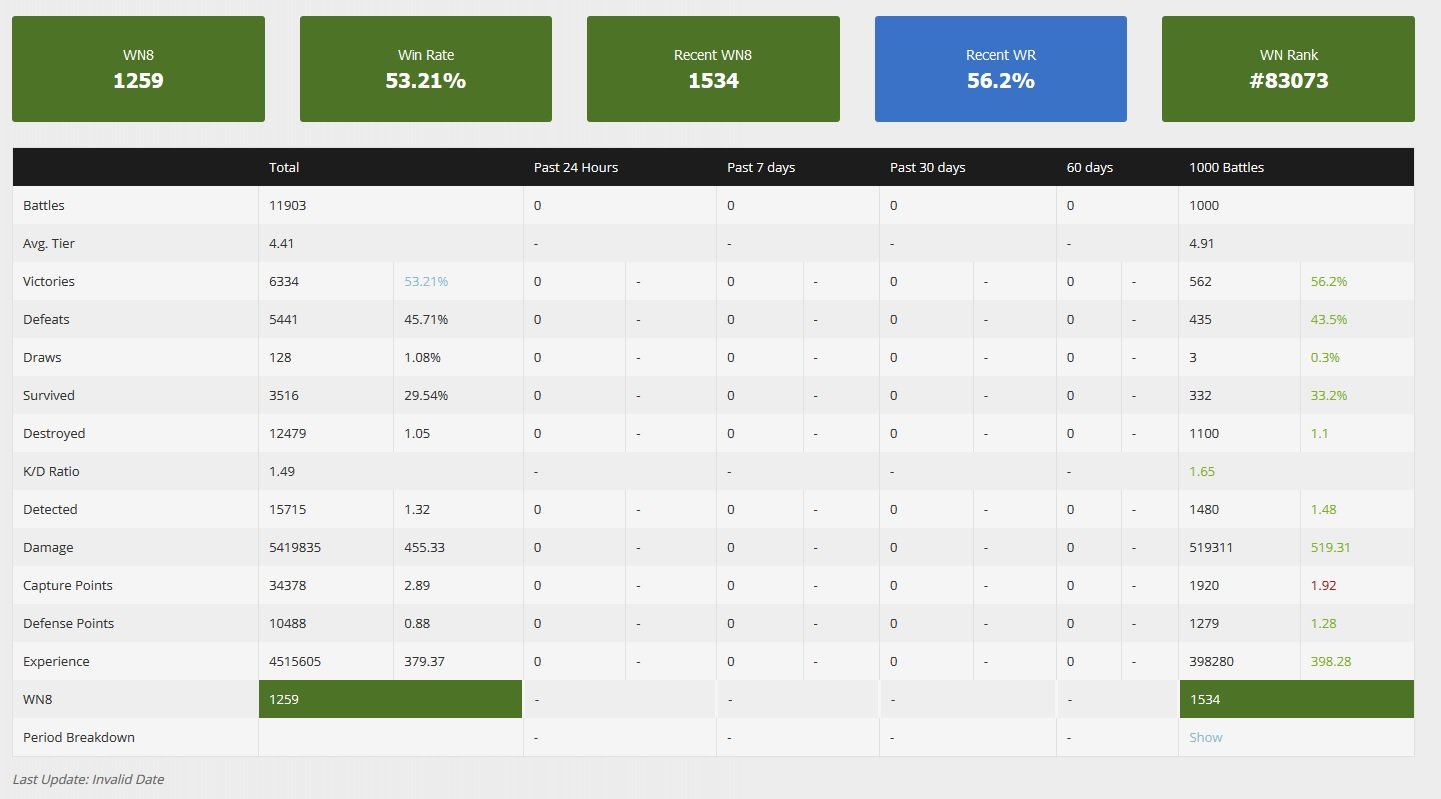Click the red 1.92 capture points value
The height and width of the screenshot is (799, 1441).
pyautogui.click(x=1323, y=585)
